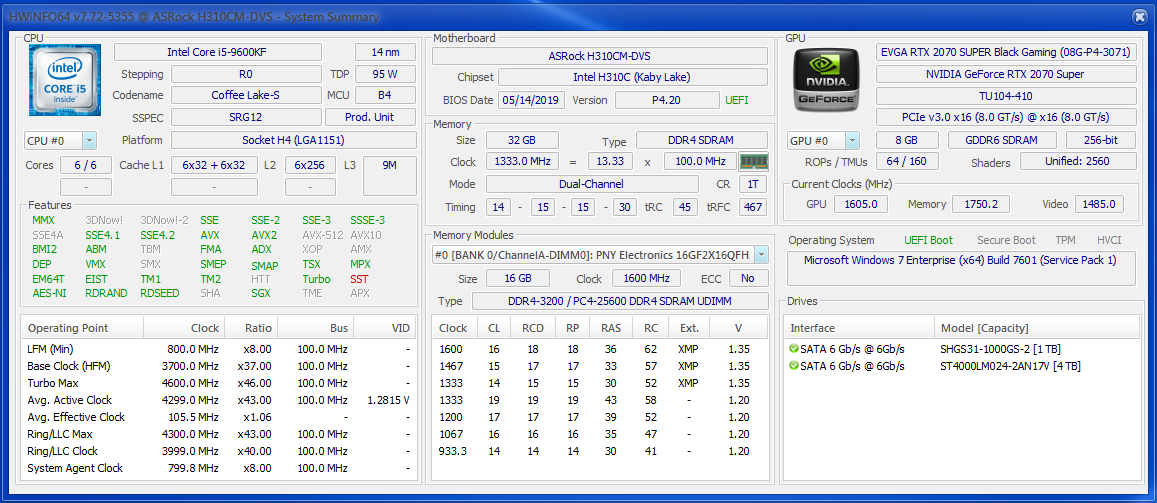Select the VID column header
The width and height of the screenshot is (1157, 503).
[x=385, y=328]
